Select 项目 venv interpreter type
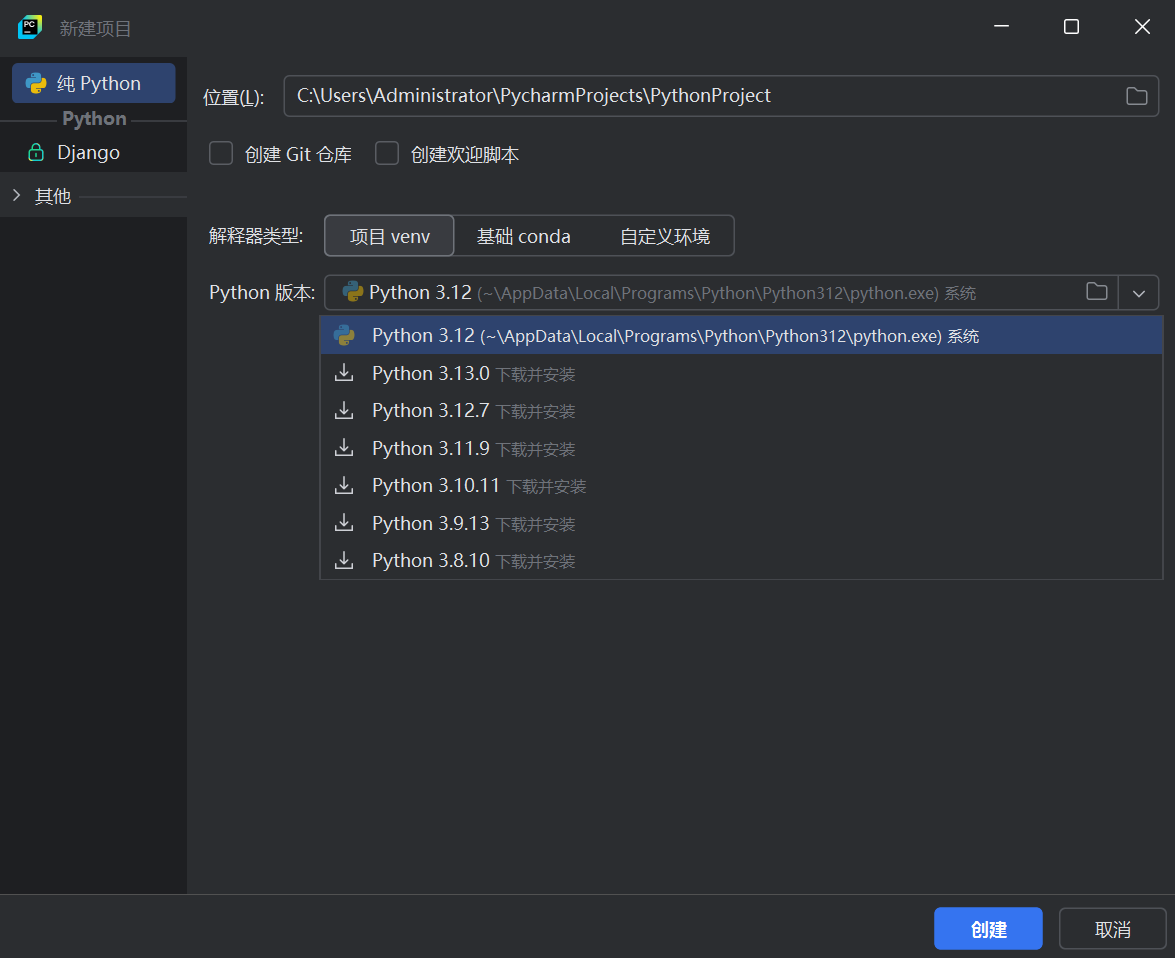The height and width of the screenshot is (958, 1175). [x=390, y=236]
